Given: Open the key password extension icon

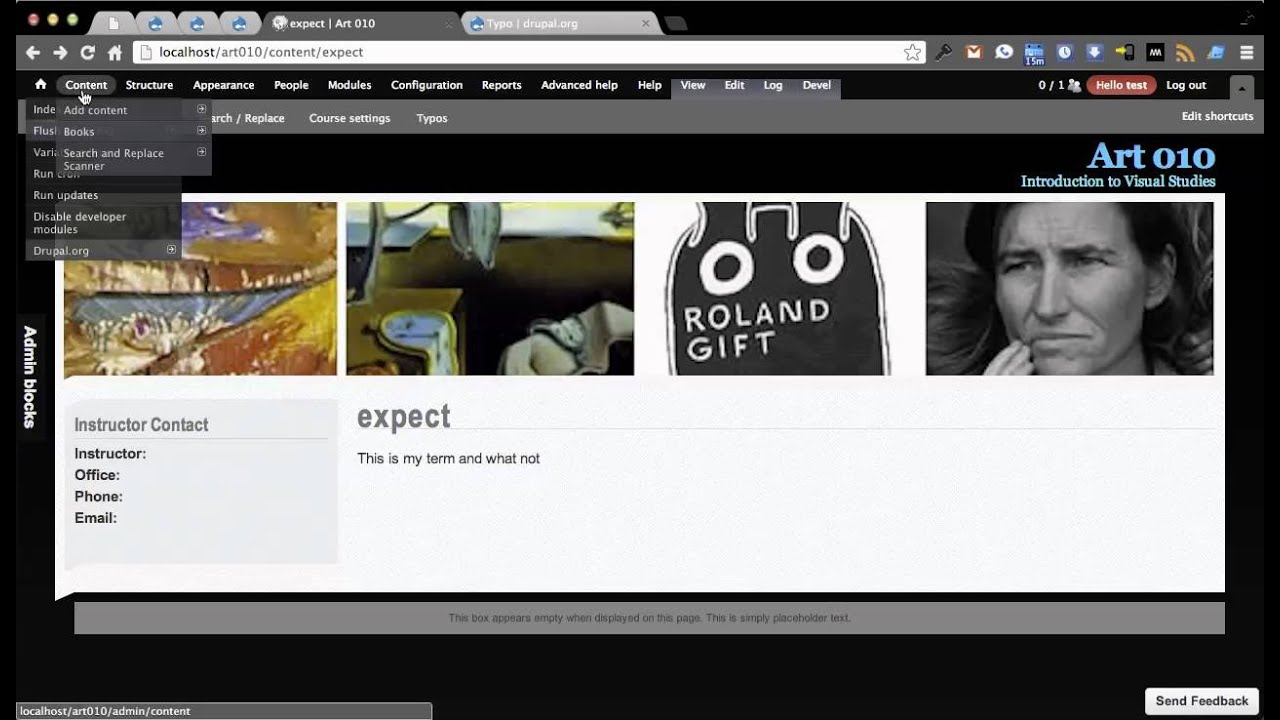Looking at the screenshot, I should (x=943, y=53).
